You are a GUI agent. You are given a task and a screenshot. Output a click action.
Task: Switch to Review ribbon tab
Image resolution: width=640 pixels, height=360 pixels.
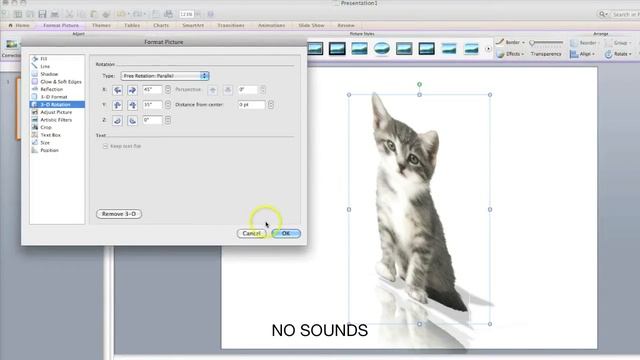[346, 25]
